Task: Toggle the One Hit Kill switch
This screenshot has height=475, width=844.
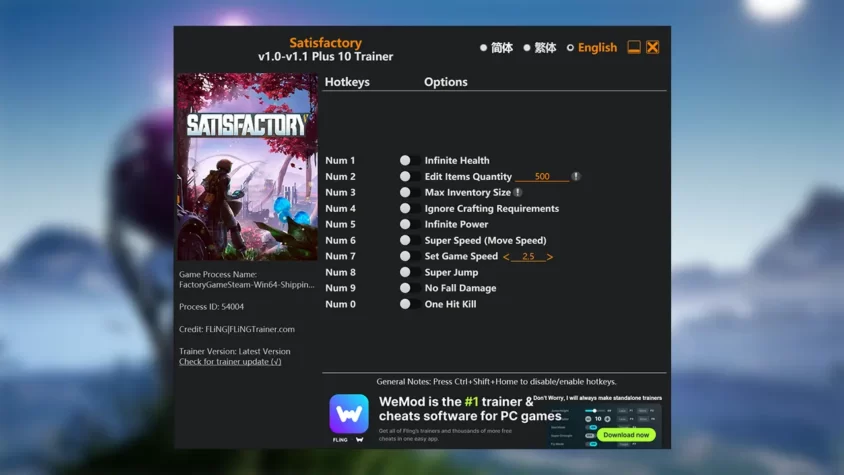Action: 410,304
